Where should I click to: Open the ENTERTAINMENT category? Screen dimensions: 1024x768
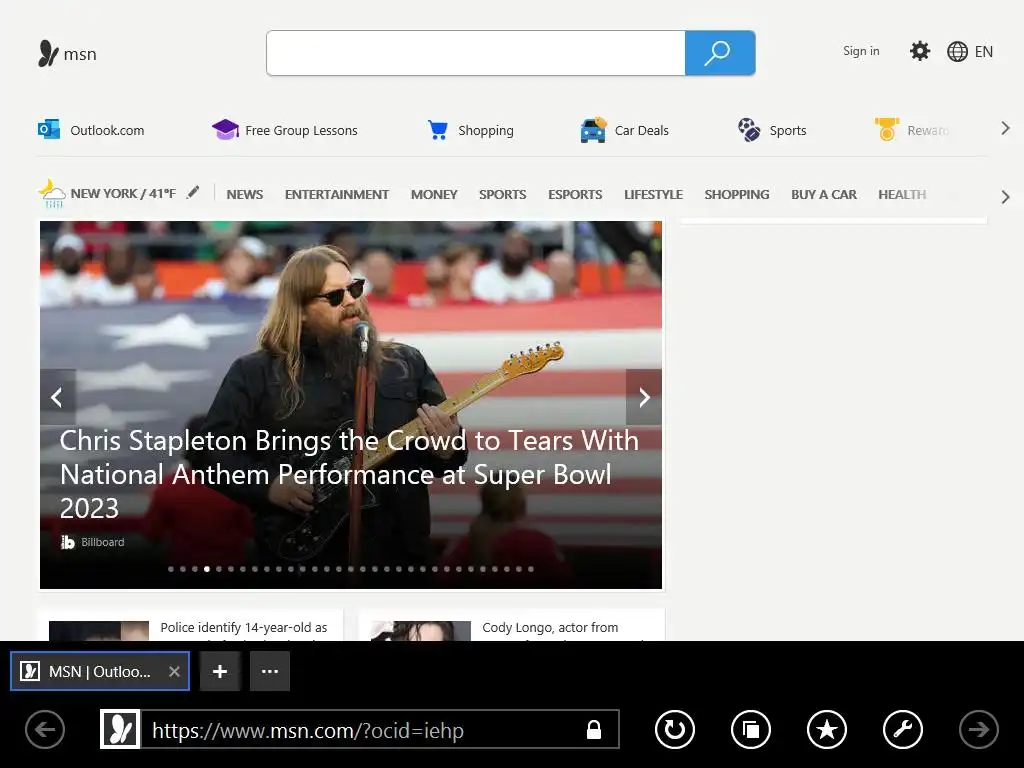(x=336, y=195)
